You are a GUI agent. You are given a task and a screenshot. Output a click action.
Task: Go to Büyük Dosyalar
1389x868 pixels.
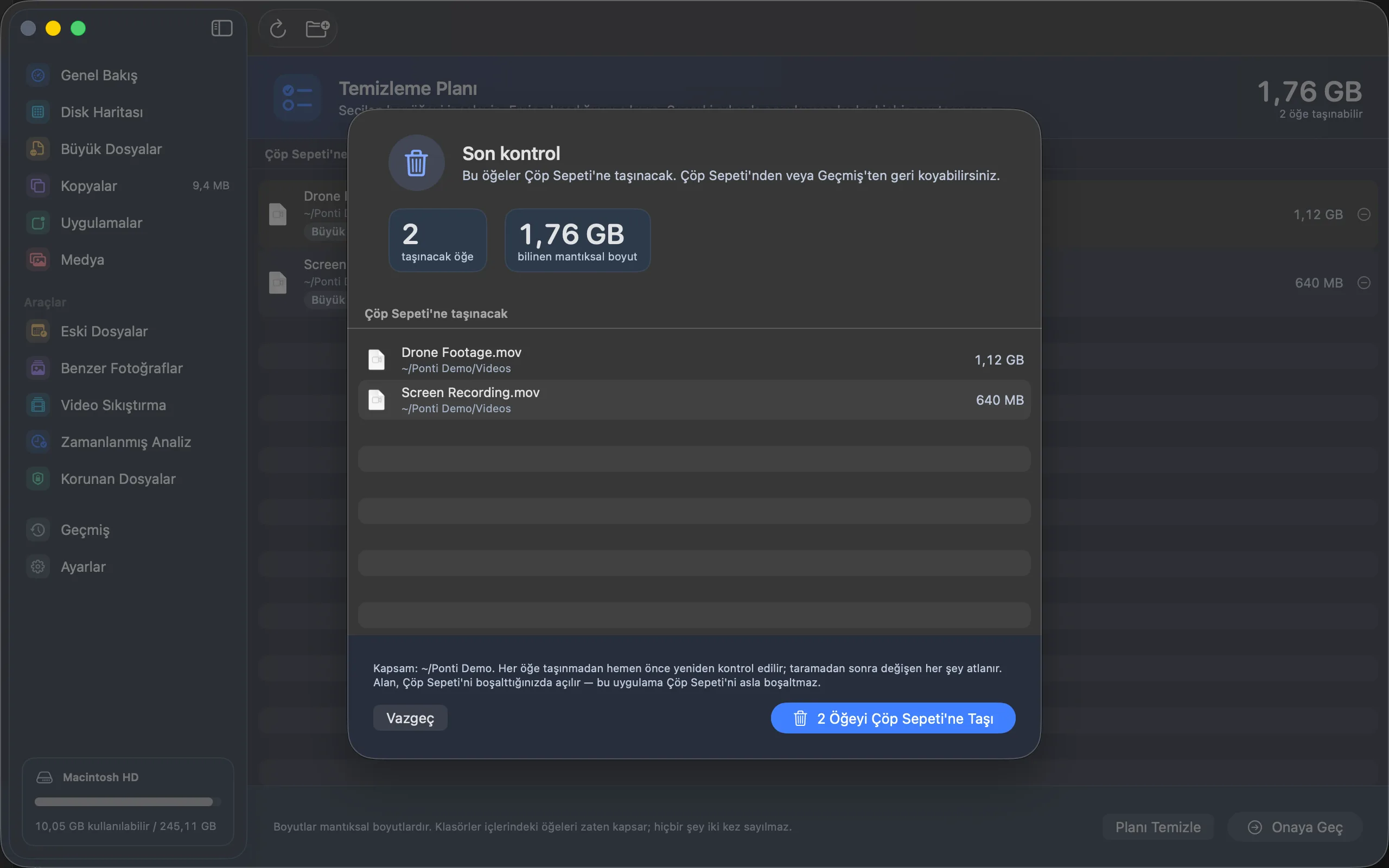click(x=128, y=149)
